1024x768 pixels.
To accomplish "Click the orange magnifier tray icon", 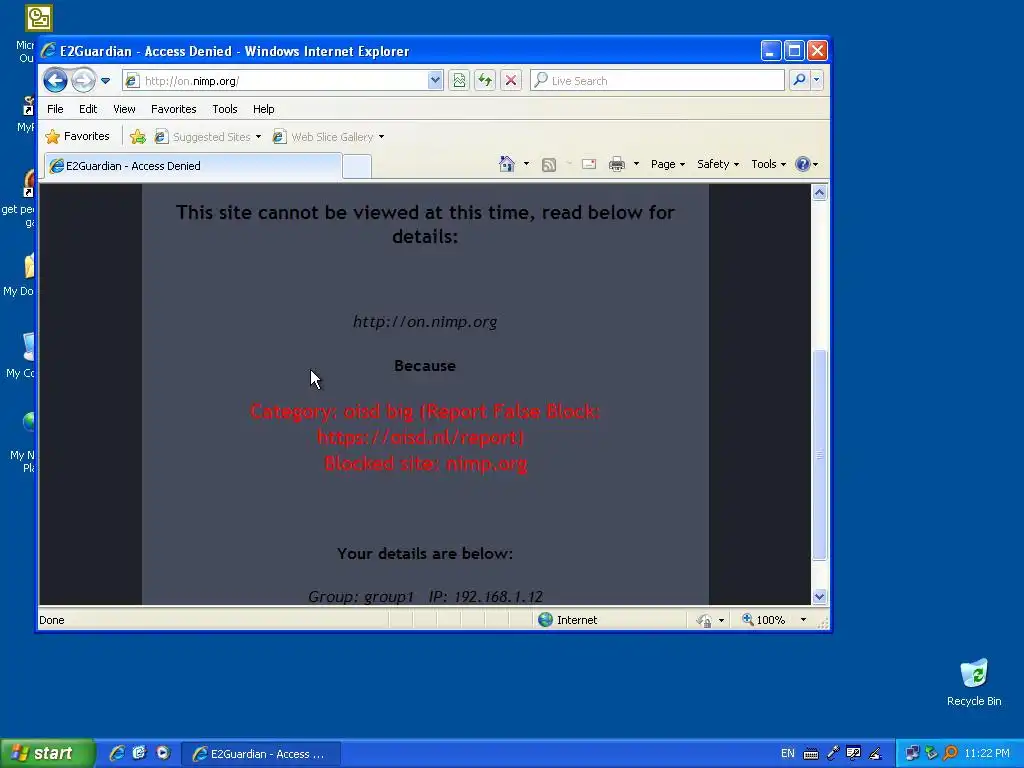I will [950, 754].
